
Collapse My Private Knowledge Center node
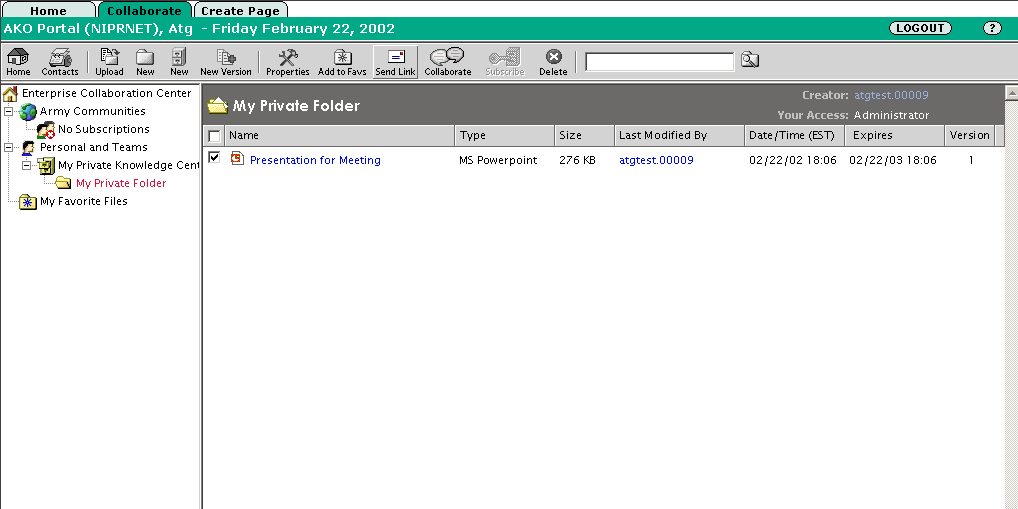(27, 166)
